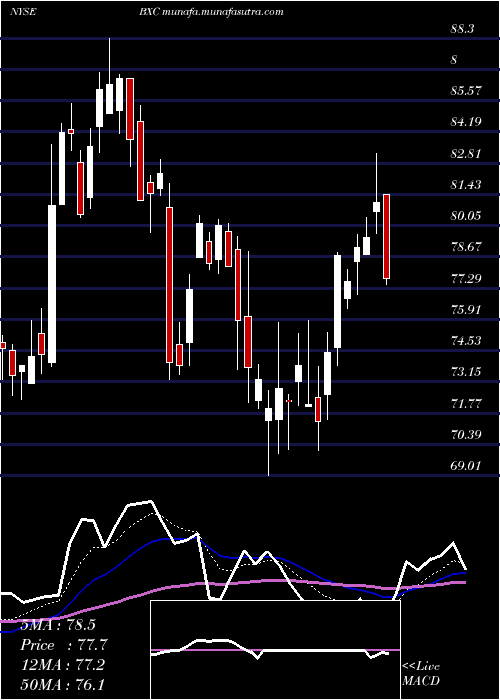The image size is (500, 700).
Task: Select the 75.91 price axis label
Action: (466, 309)
